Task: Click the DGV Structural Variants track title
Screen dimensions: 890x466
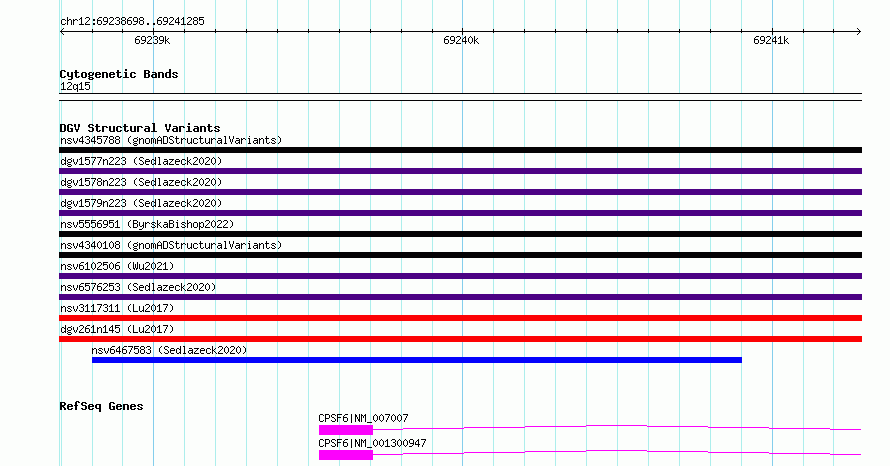Action: coord(140,128)
